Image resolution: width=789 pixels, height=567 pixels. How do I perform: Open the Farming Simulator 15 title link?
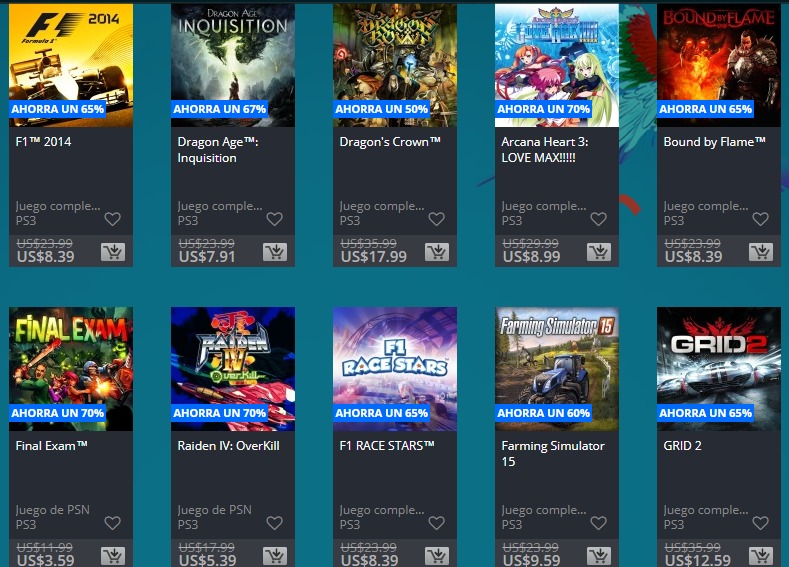[553, 454]
